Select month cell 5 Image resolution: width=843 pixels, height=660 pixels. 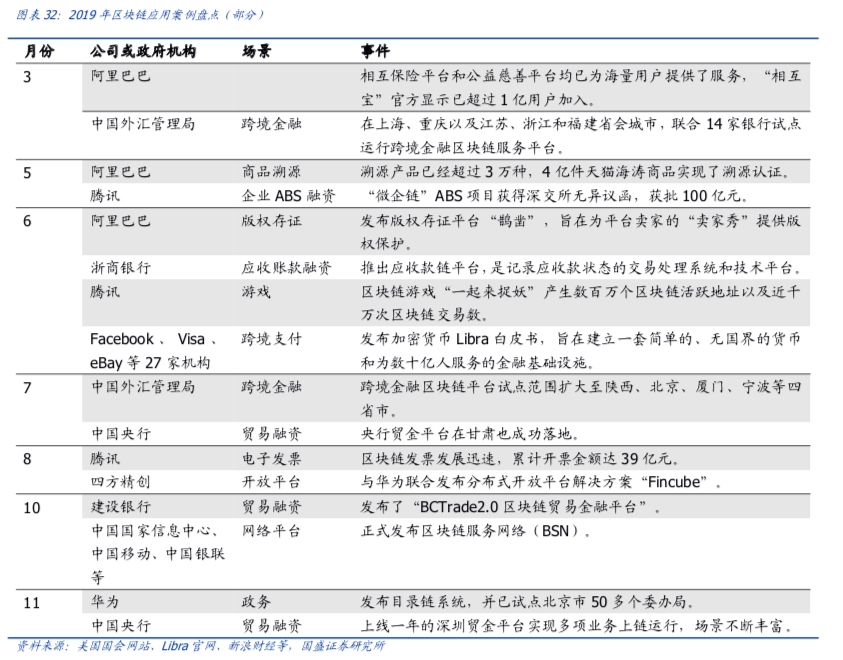click(27, 173)
